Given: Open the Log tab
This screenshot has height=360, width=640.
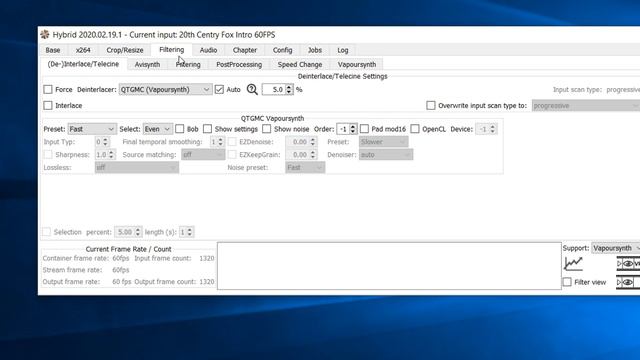Looking at the screenshot, I should point(343,50).
